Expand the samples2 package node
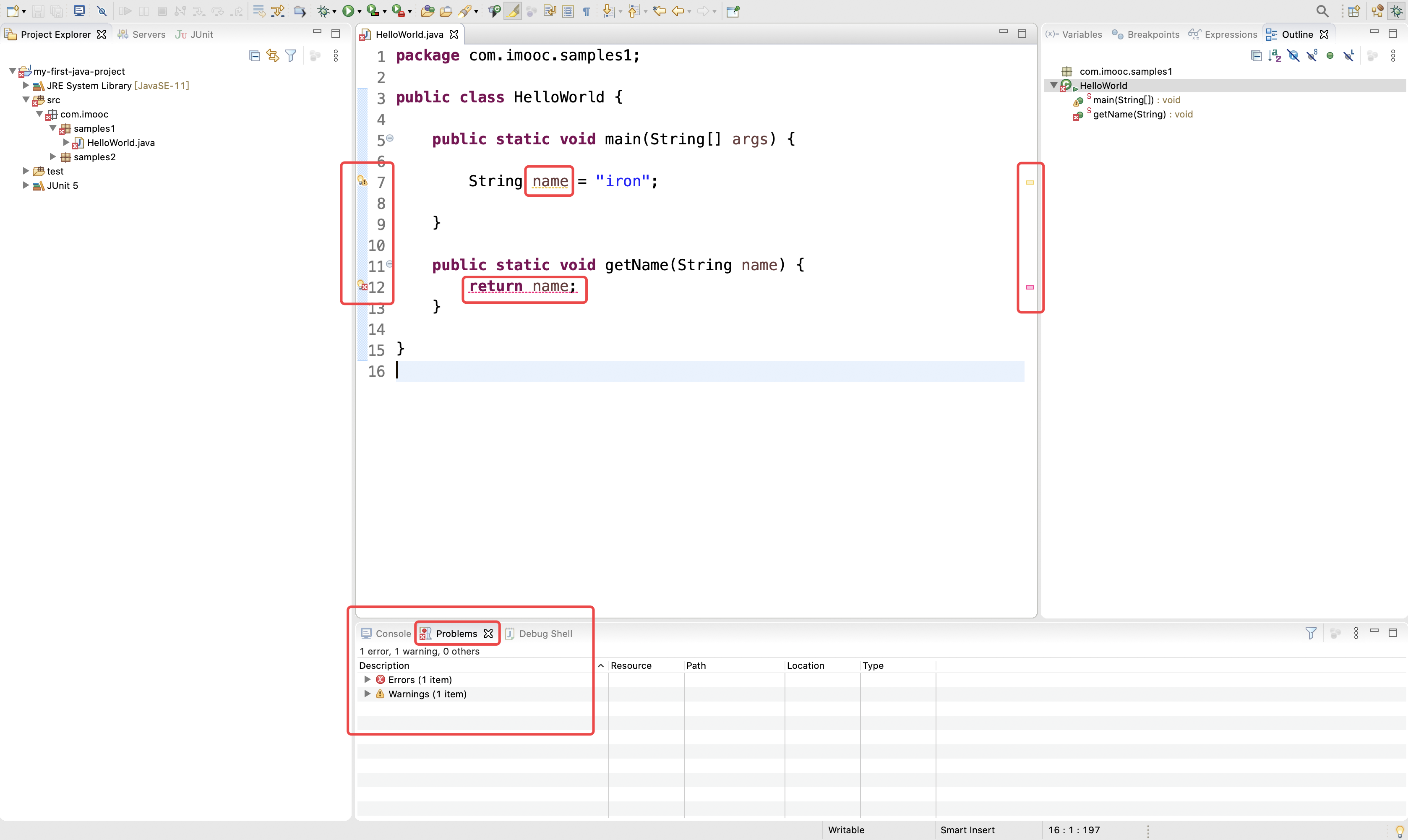1408x840 pixels. [x=52, y=156]
